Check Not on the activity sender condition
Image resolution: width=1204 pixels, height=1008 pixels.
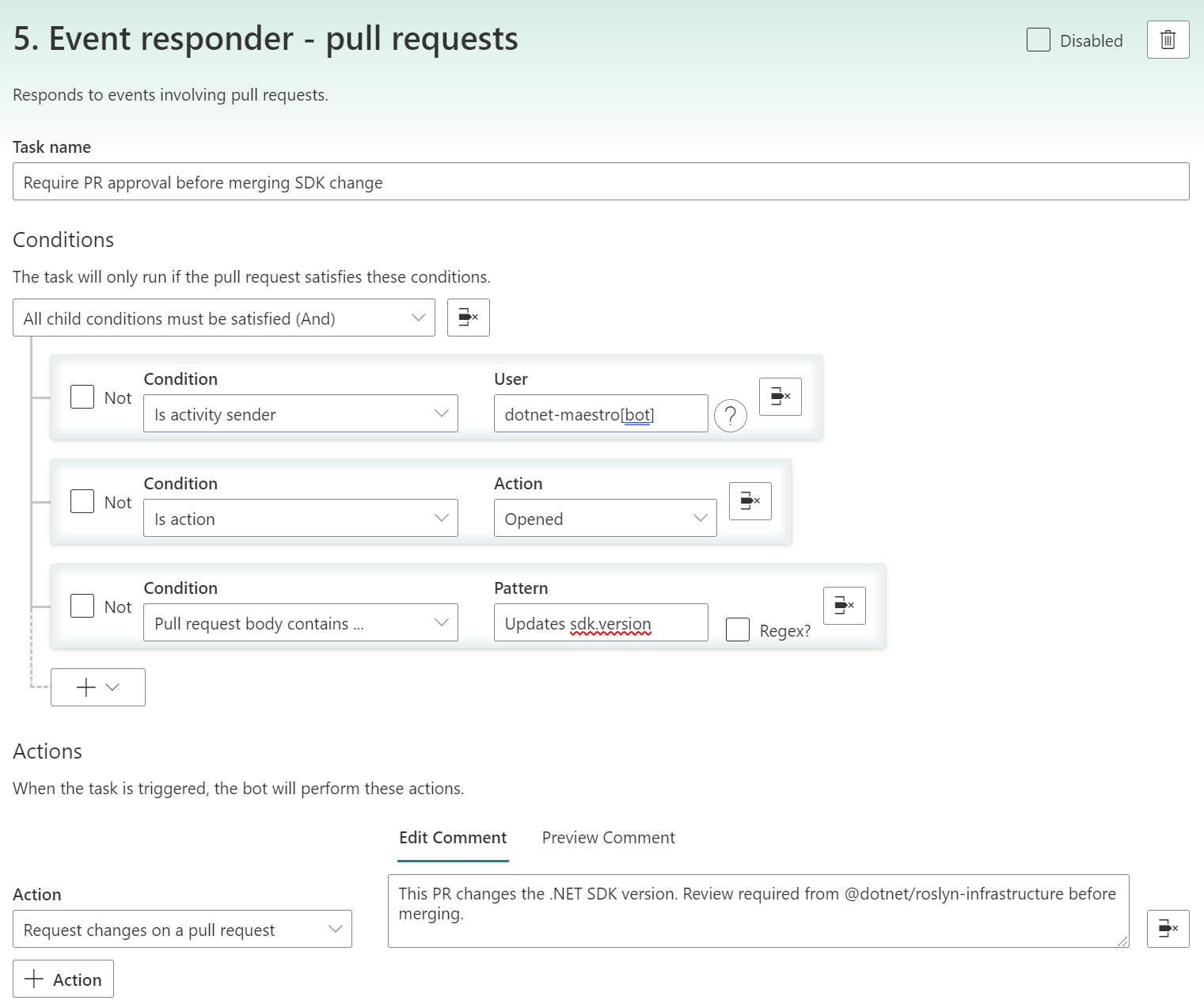82,396
